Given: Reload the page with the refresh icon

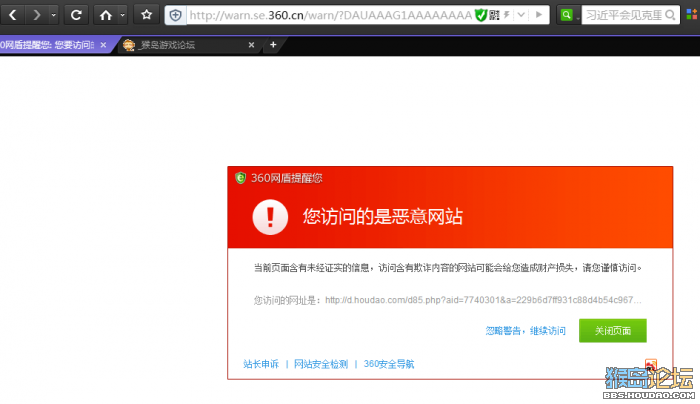Looking at the screenshot, I should point(76,15).
